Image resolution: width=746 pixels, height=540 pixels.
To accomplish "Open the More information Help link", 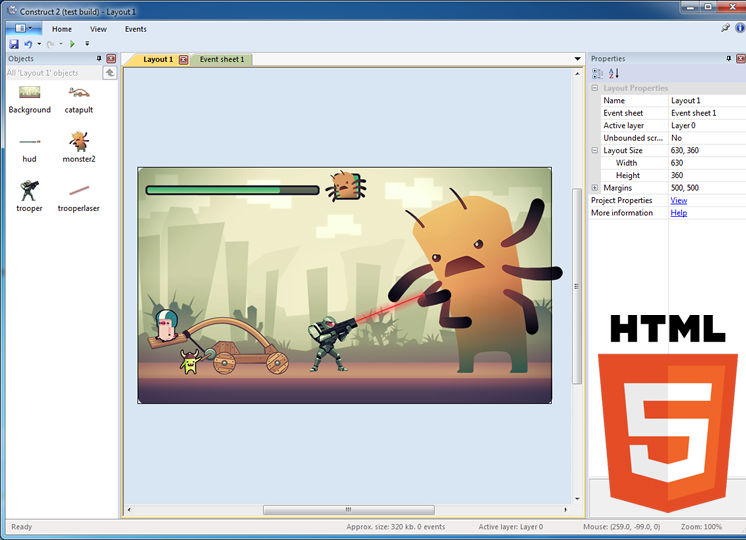I will 678,213.
